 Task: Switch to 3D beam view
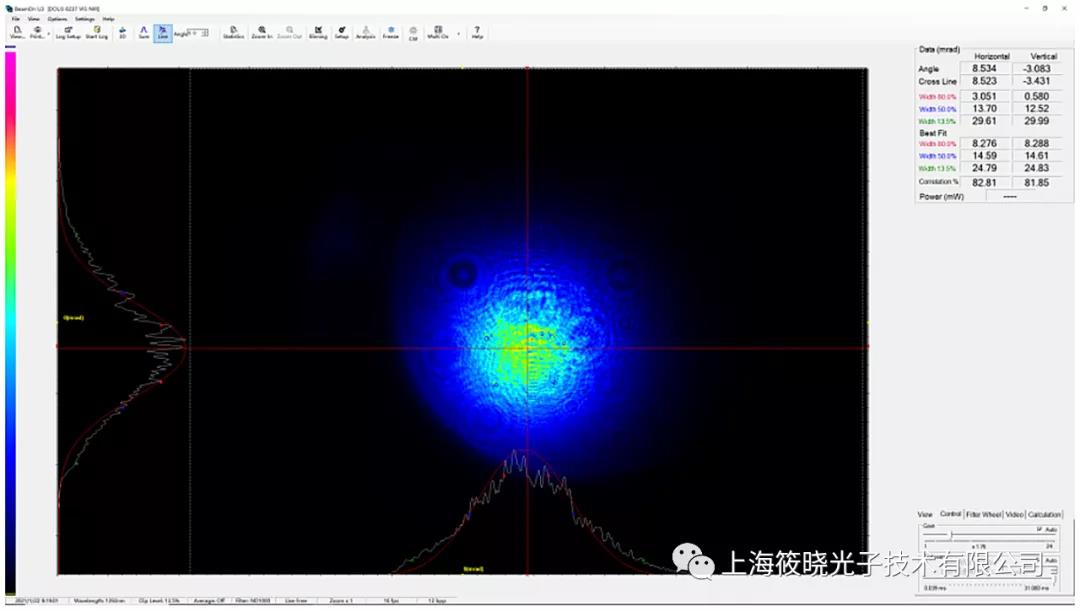tap(123, 32)
